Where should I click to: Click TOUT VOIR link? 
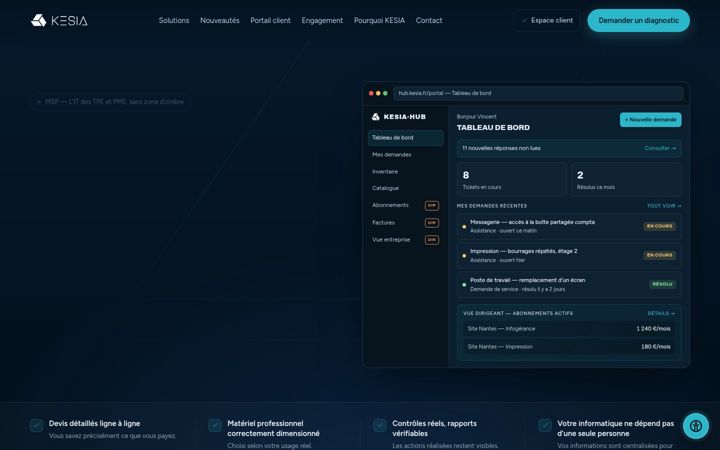664,206
